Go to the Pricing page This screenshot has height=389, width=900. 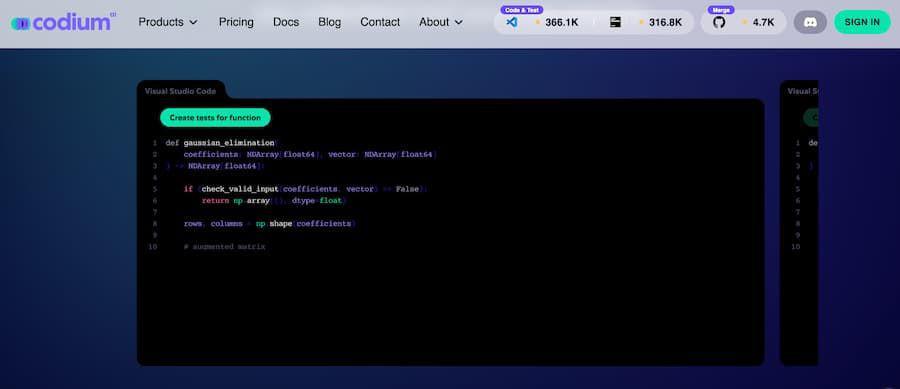pyautogui.click(x=236, y=22)
